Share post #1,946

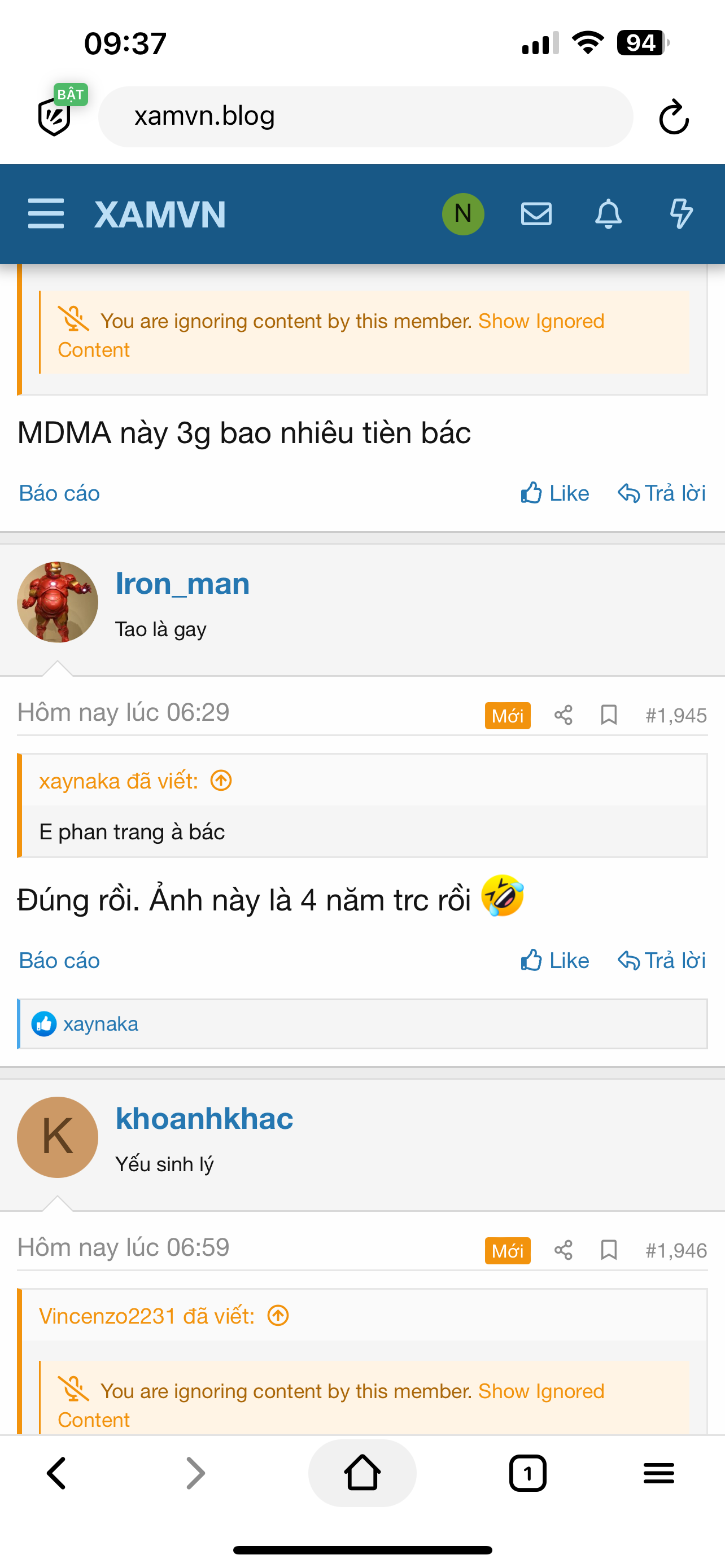(x=563, y=1251)
